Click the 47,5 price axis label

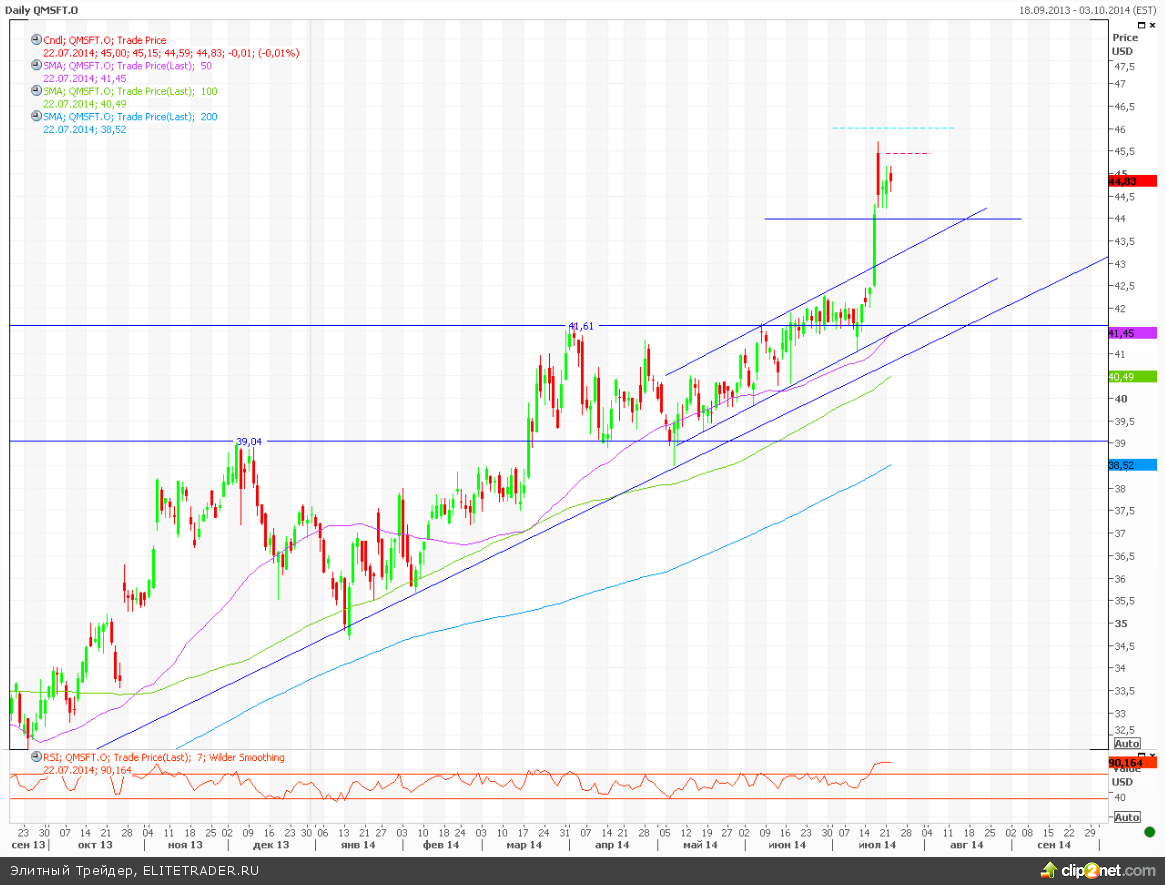tap(1125, 66)
